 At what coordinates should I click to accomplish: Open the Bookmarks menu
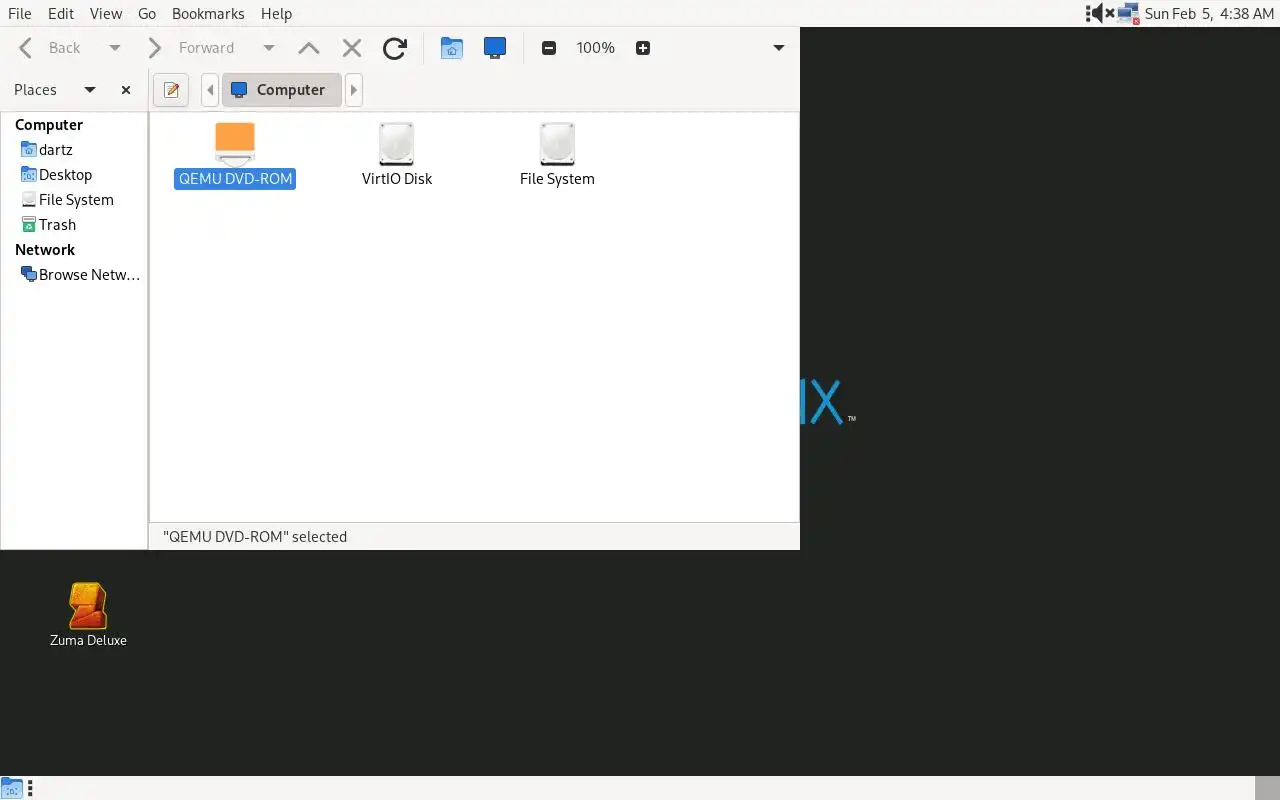pos(208,13)
